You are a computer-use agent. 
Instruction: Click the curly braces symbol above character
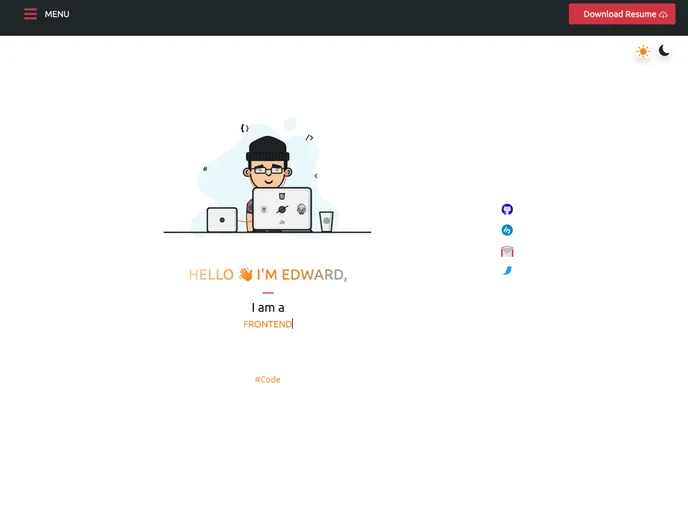tap(244, 128)
